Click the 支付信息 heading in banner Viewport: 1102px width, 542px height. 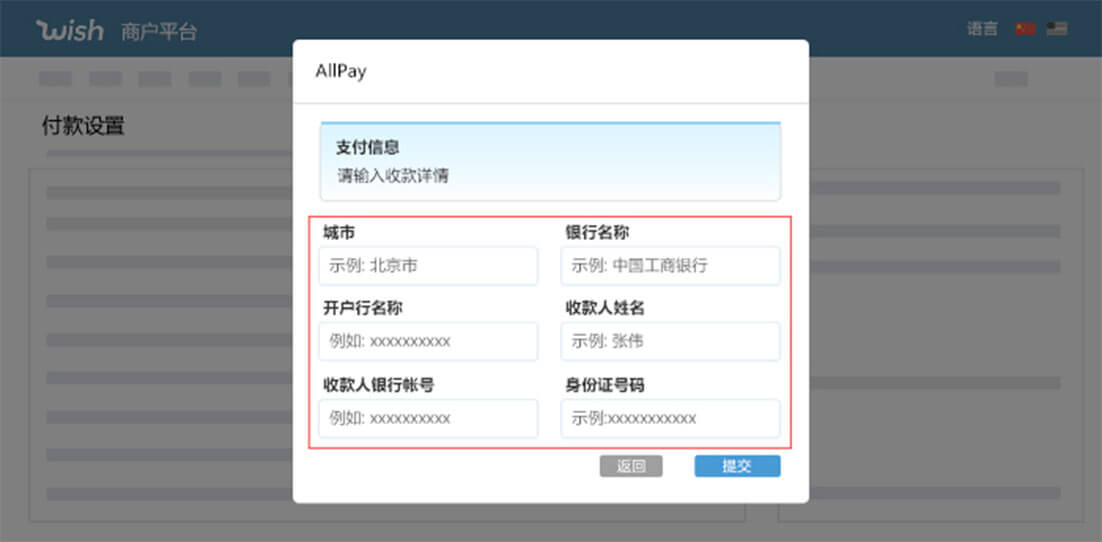(x=368, y=147)
